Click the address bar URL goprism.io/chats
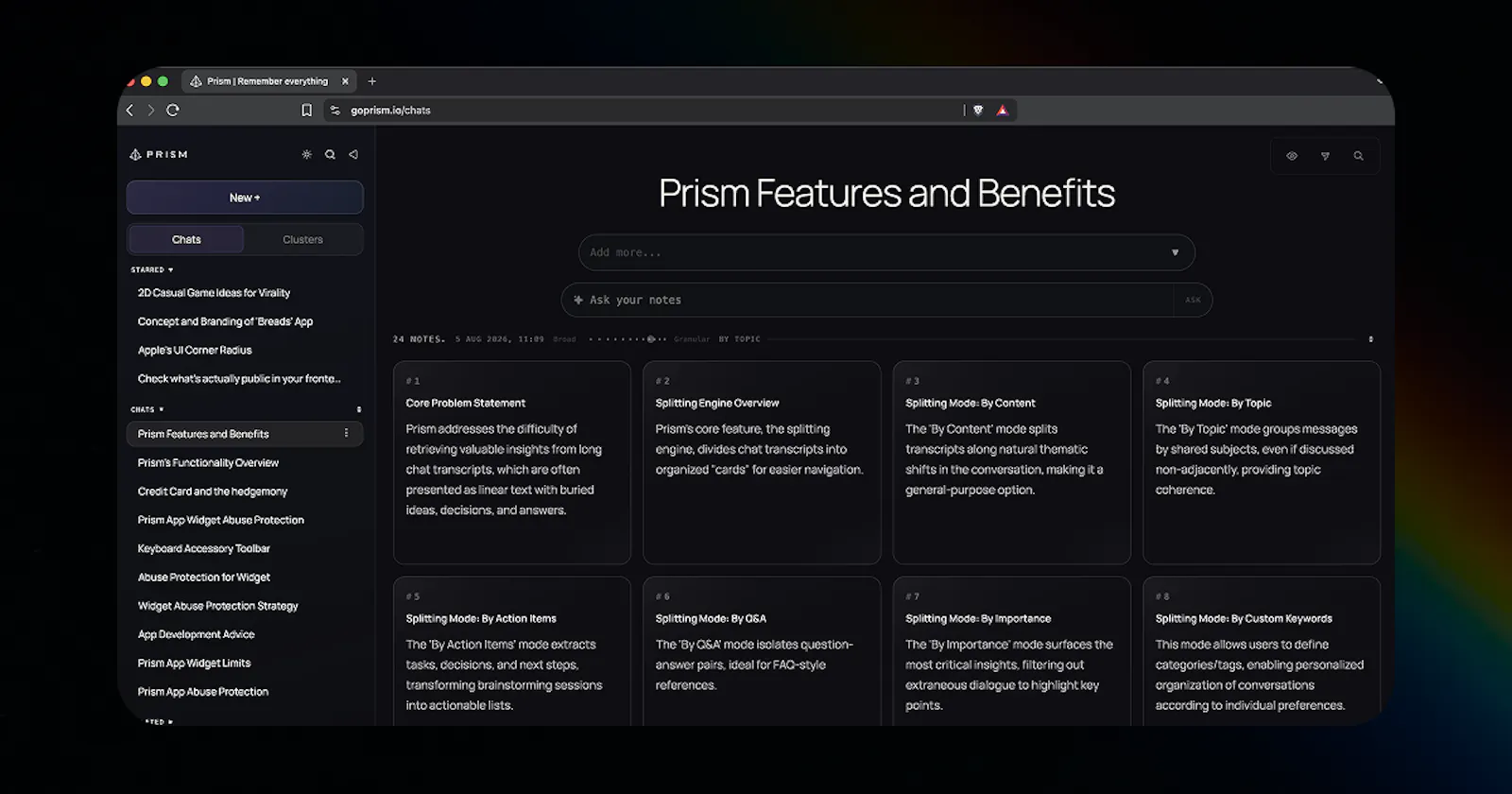 point(390,111)
